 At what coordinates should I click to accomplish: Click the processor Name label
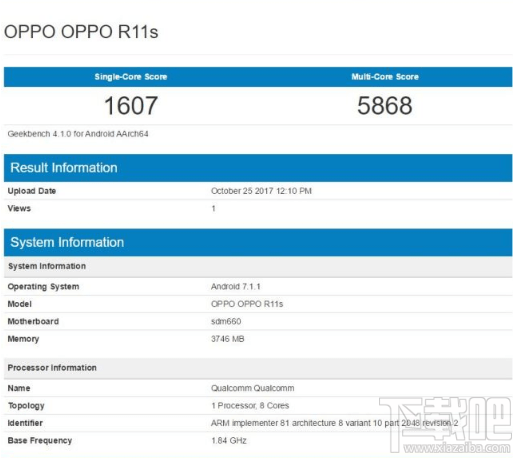19,388
